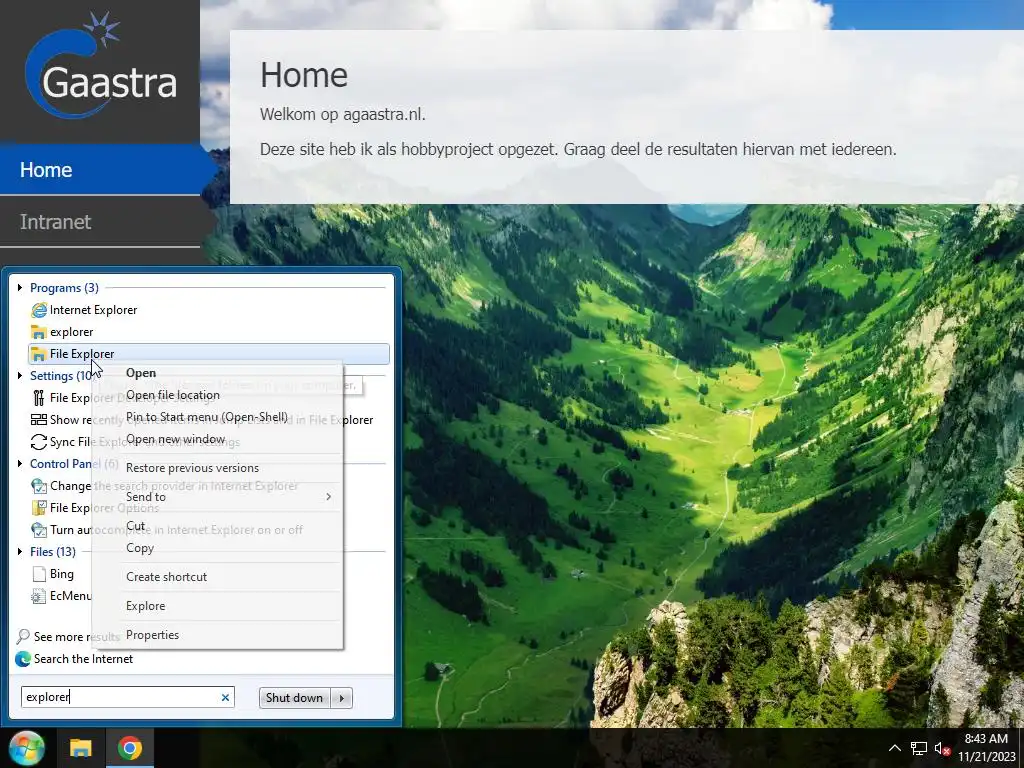The width and height of the screenshot is (1024, 768).
Task: Click the File Explorer Developer Settings icon
Action: (x=39, y=398)
